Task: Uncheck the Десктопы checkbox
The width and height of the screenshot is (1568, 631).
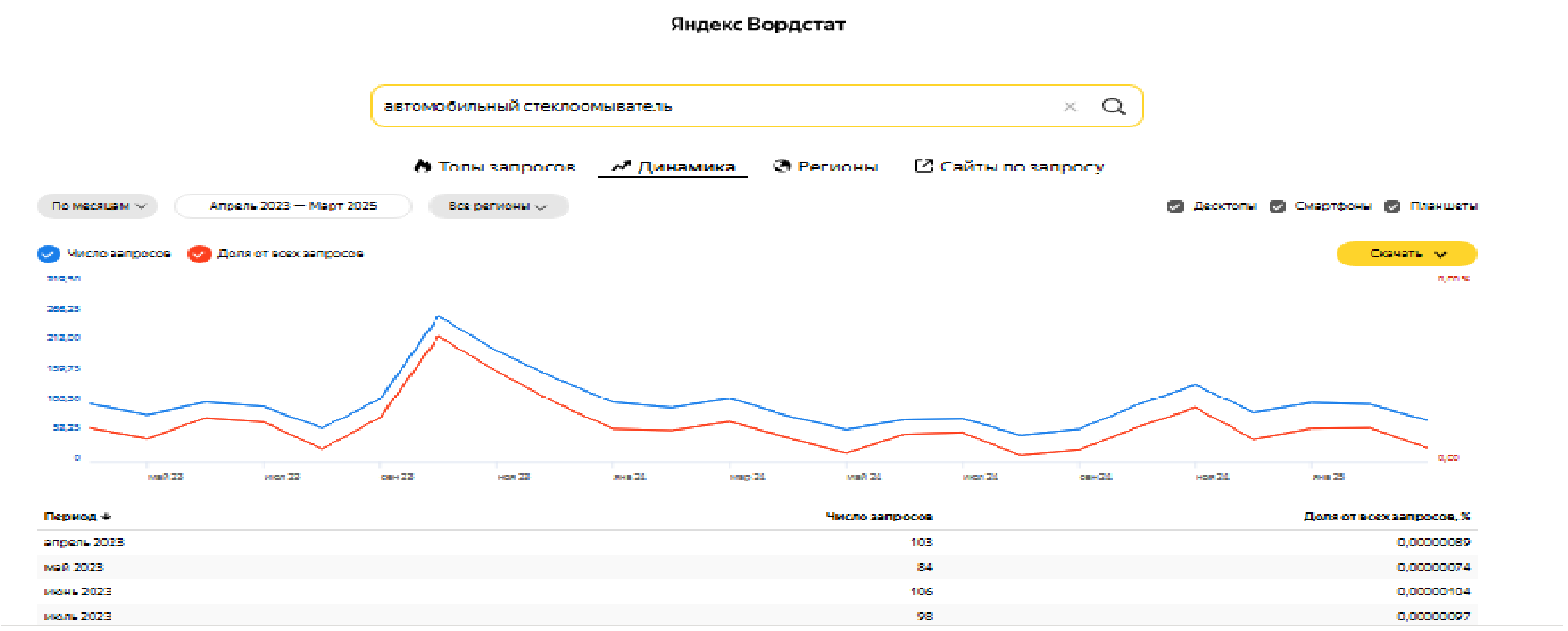Action: [x=1175, y=206]
